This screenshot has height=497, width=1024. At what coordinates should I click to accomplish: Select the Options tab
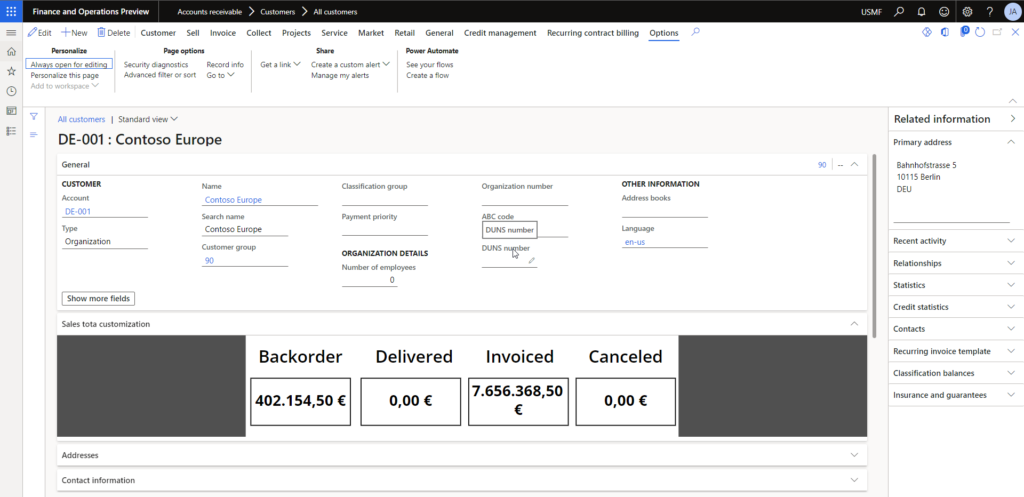tap(664, 33)
